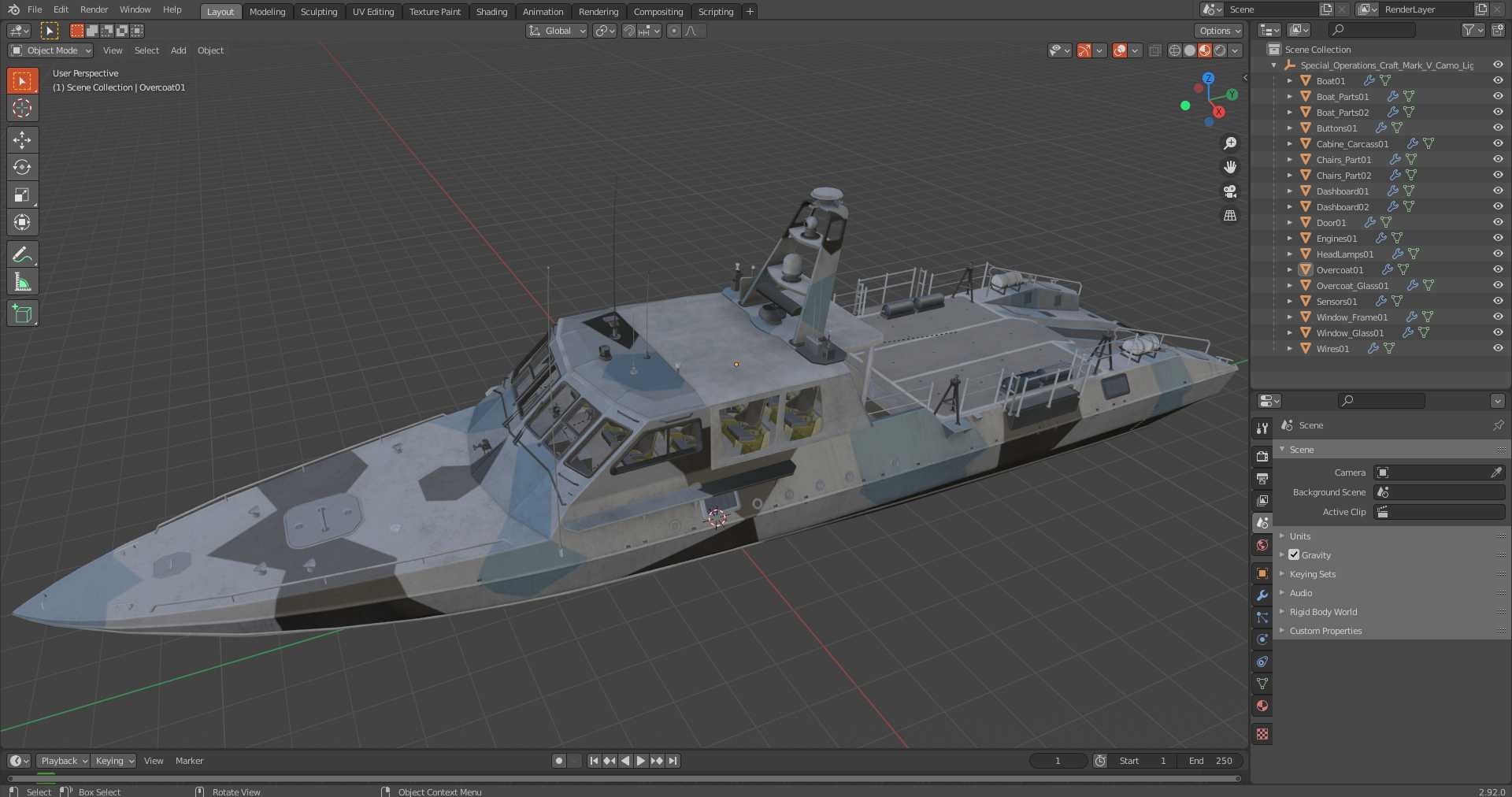Play the animation forward
The width and height of the screenshot is (1512, 797).
click(641, 761)
